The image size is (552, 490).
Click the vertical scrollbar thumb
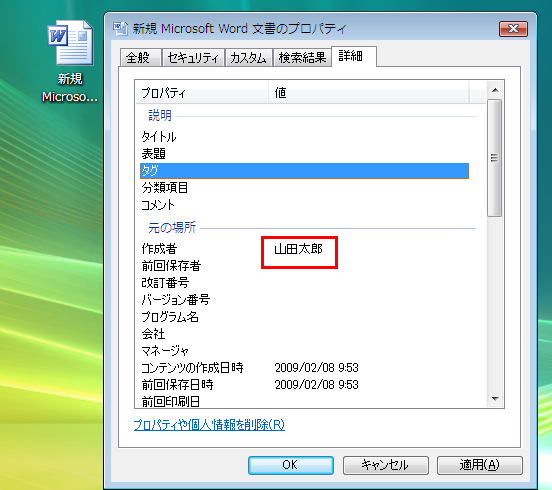coord(495,158)
